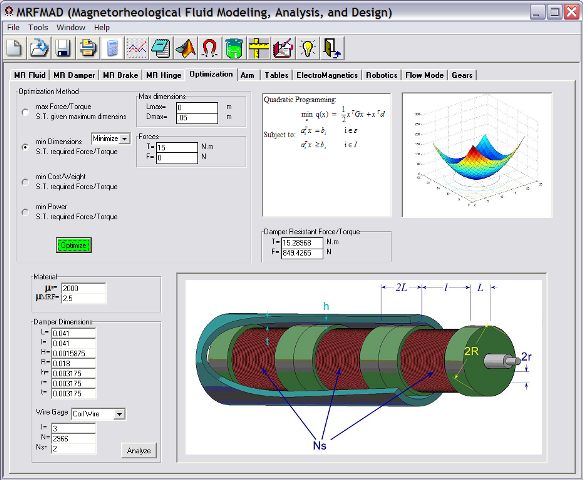The image size is (583, 480).
Task: Switch to the Robotics tab
Action: [x=381, y=75]
